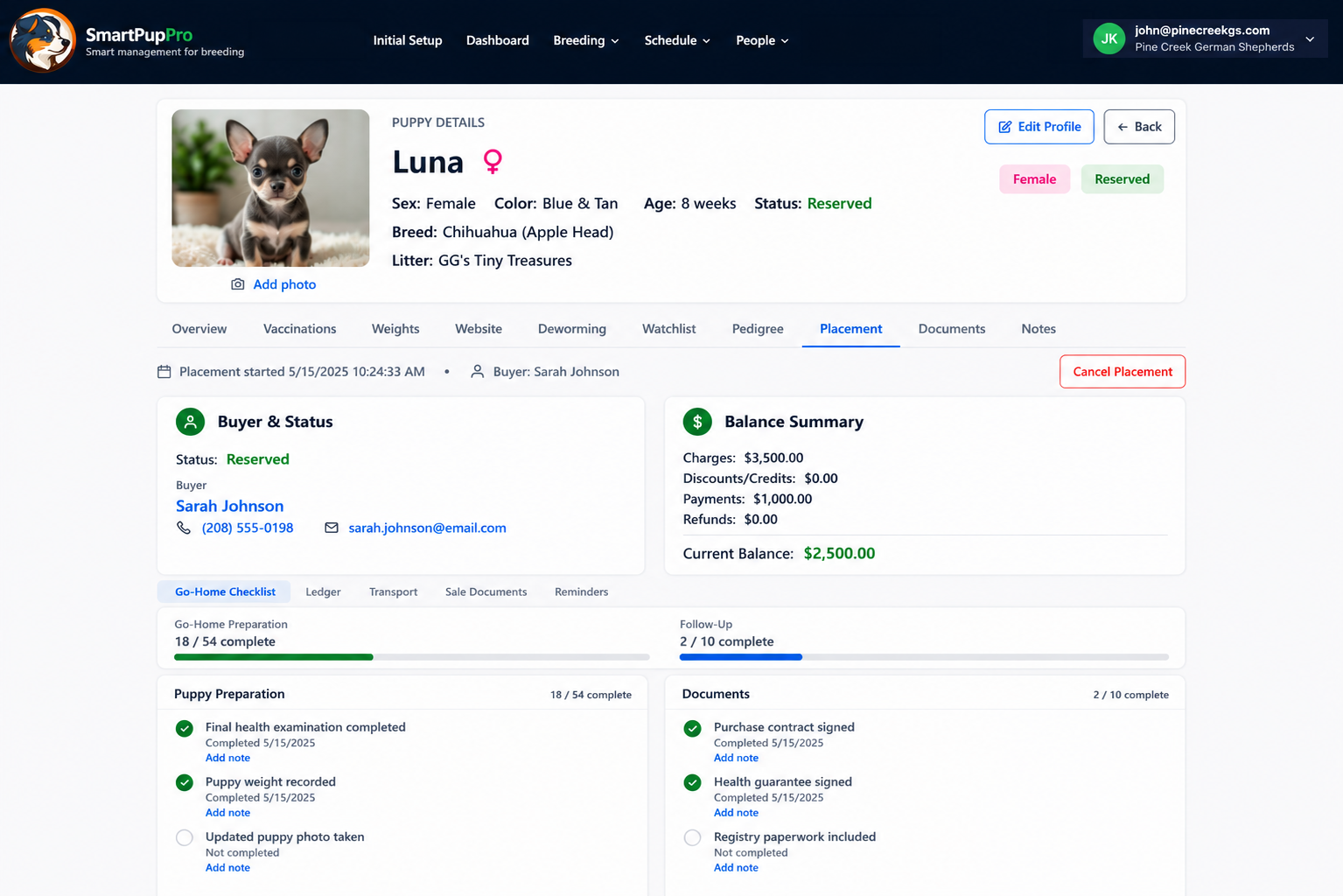Viewport: 1343px width, 896px height.
Task: Click the green dollar Balance Summary icon
Action: [x=697, y=422]
